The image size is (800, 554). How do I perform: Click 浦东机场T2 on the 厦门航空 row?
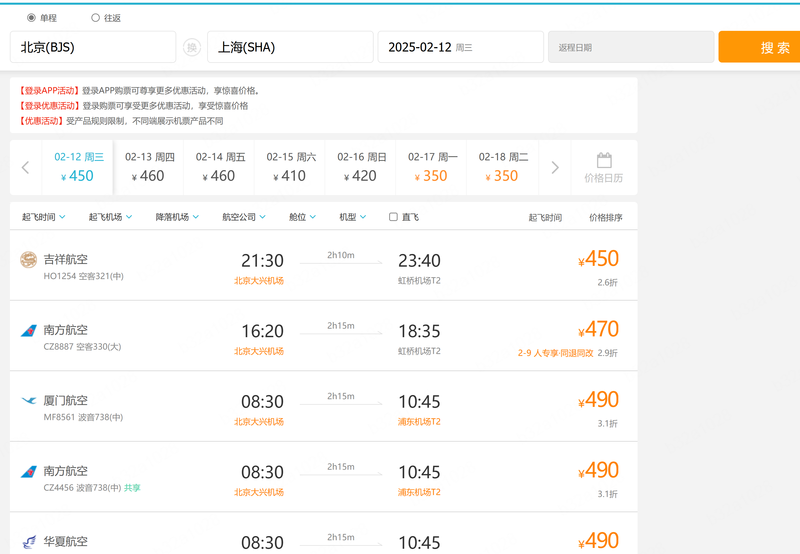pos(419,422)
